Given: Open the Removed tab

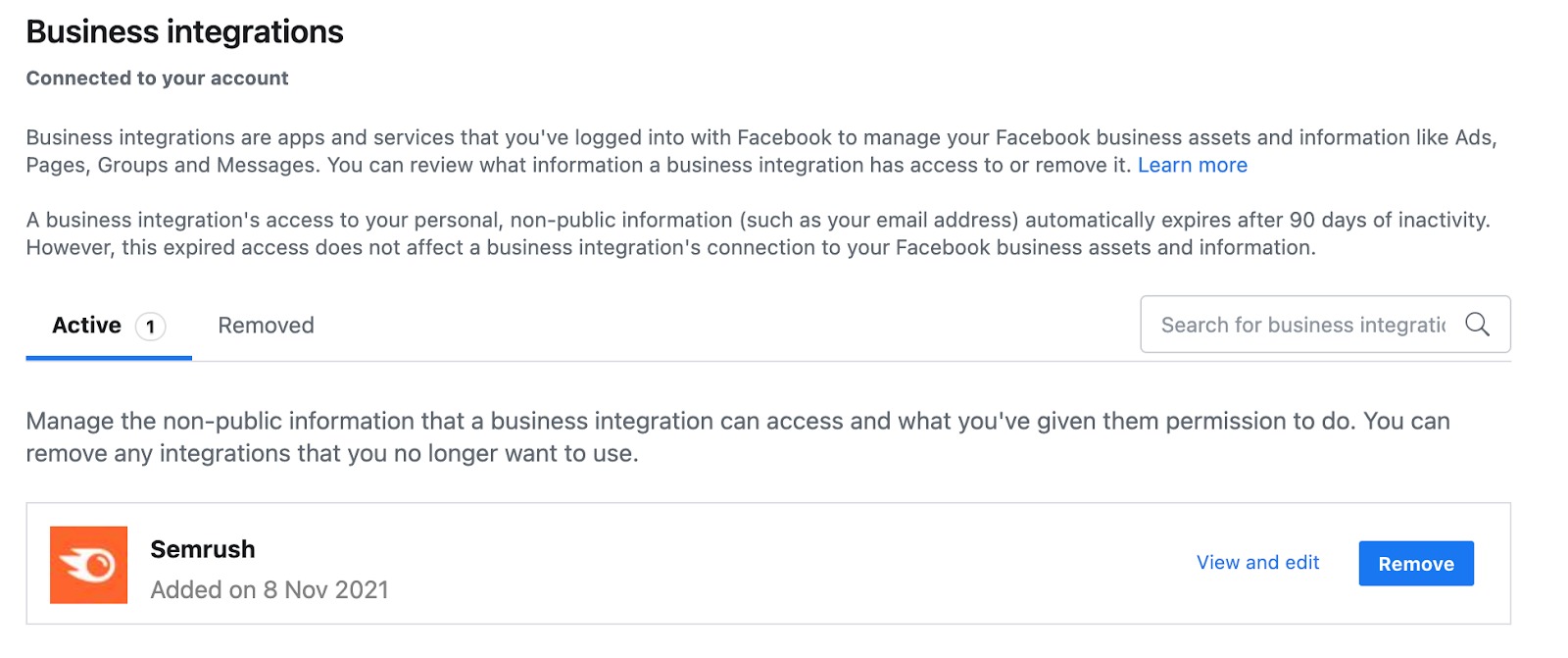Looking at the screenshot, I should coord(265,325).
